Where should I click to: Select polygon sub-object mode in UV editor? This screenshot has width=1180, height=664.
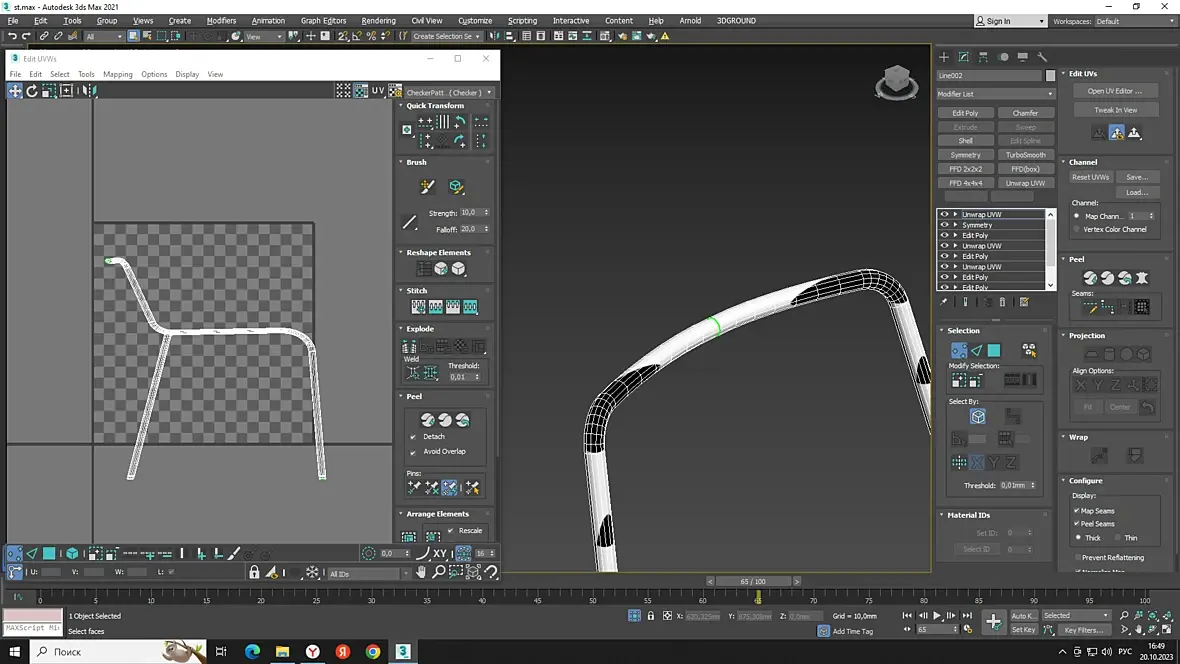click(x=49, y=553)
